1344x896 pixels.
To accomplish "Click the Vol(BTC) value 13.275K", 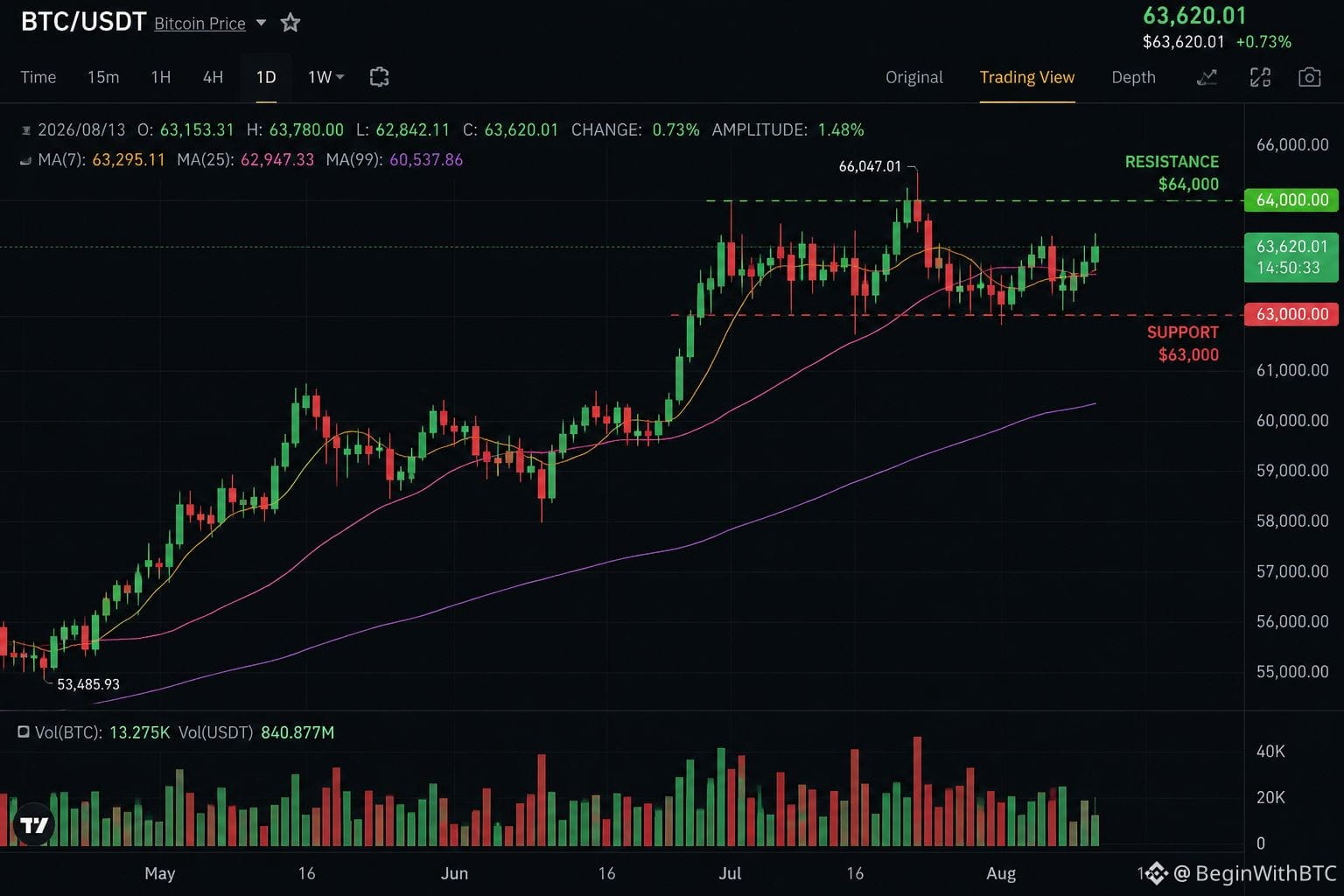I will [140, 732].
